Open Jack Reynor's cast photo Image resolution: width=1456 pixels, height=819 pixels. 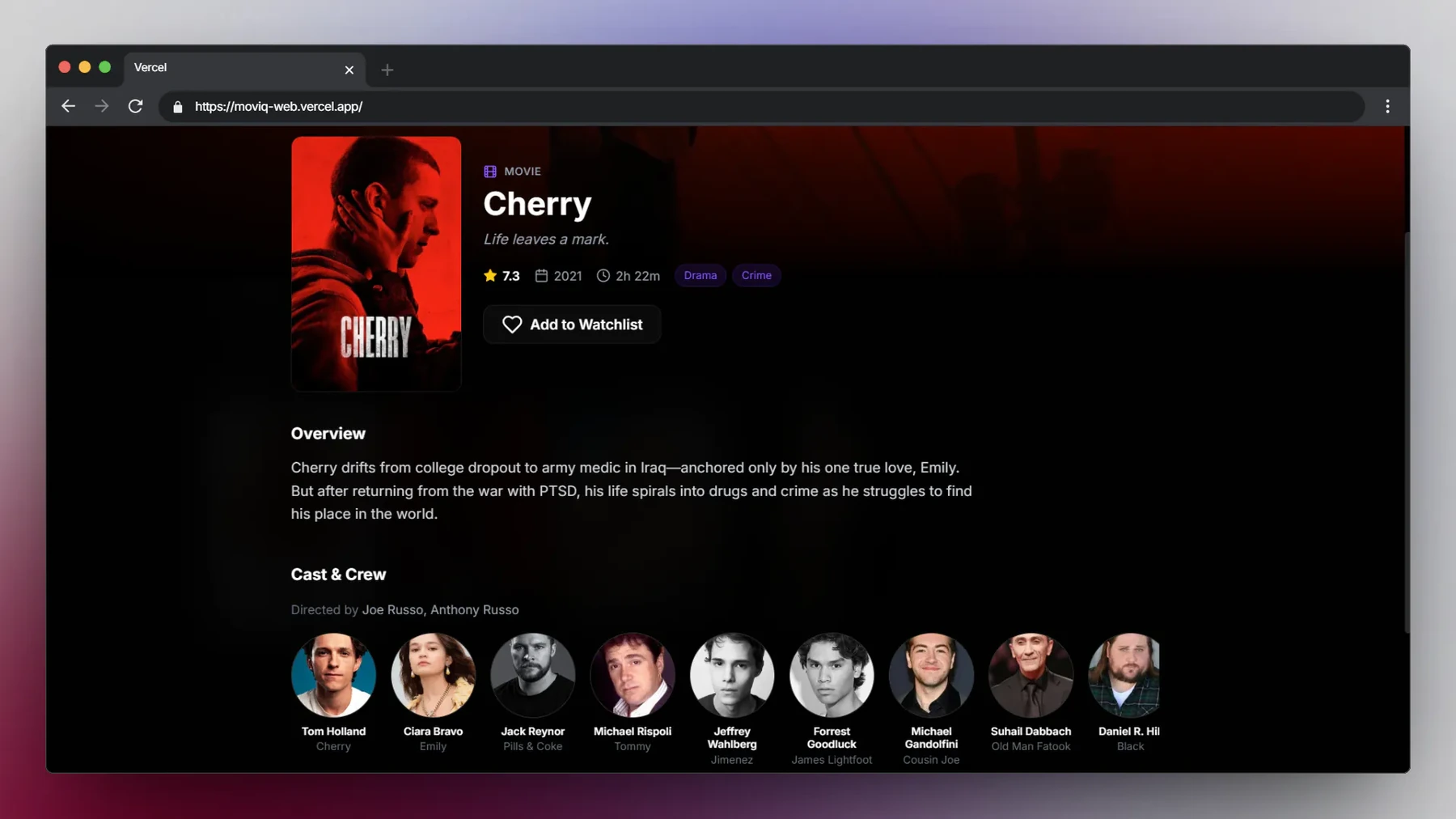pos(533,675)
